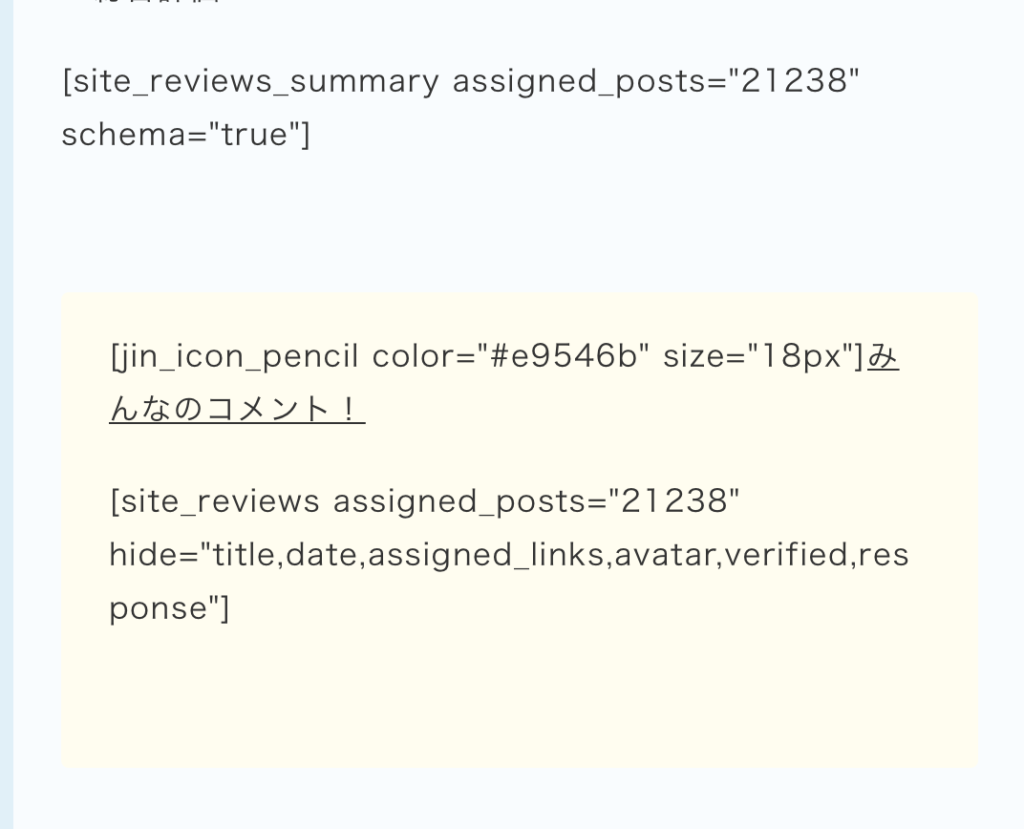Open the underlined みんなのコメント！ link
1024x829 pixels.
(237, 409)
